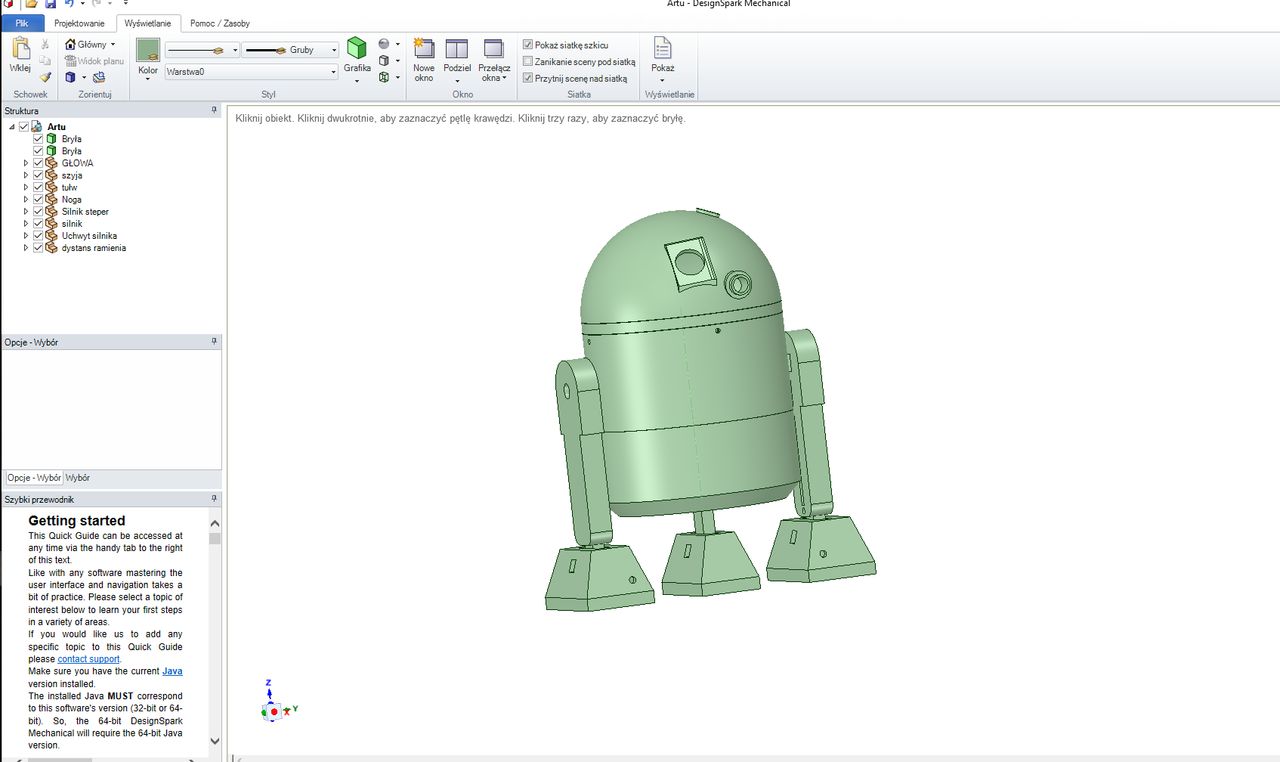Click the format painter brush icon
The width and height of the screenshot is (1280, 762).
pos(45,77)
